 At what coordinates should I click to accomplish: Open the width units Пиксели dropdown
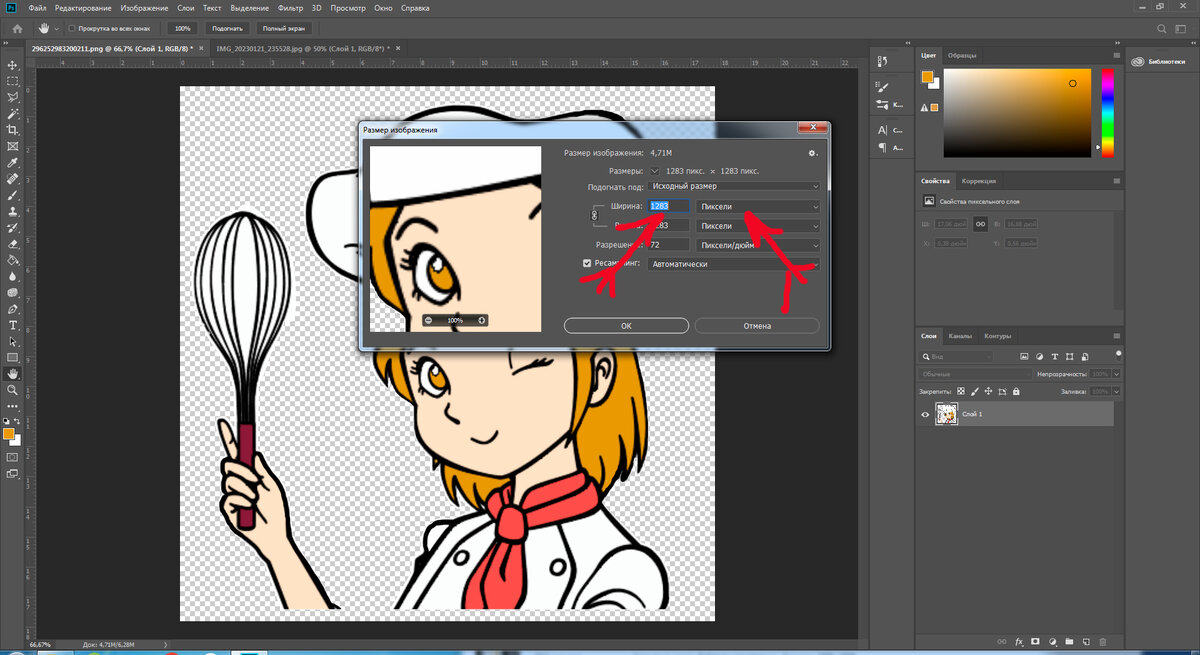[x=758, y=206]
